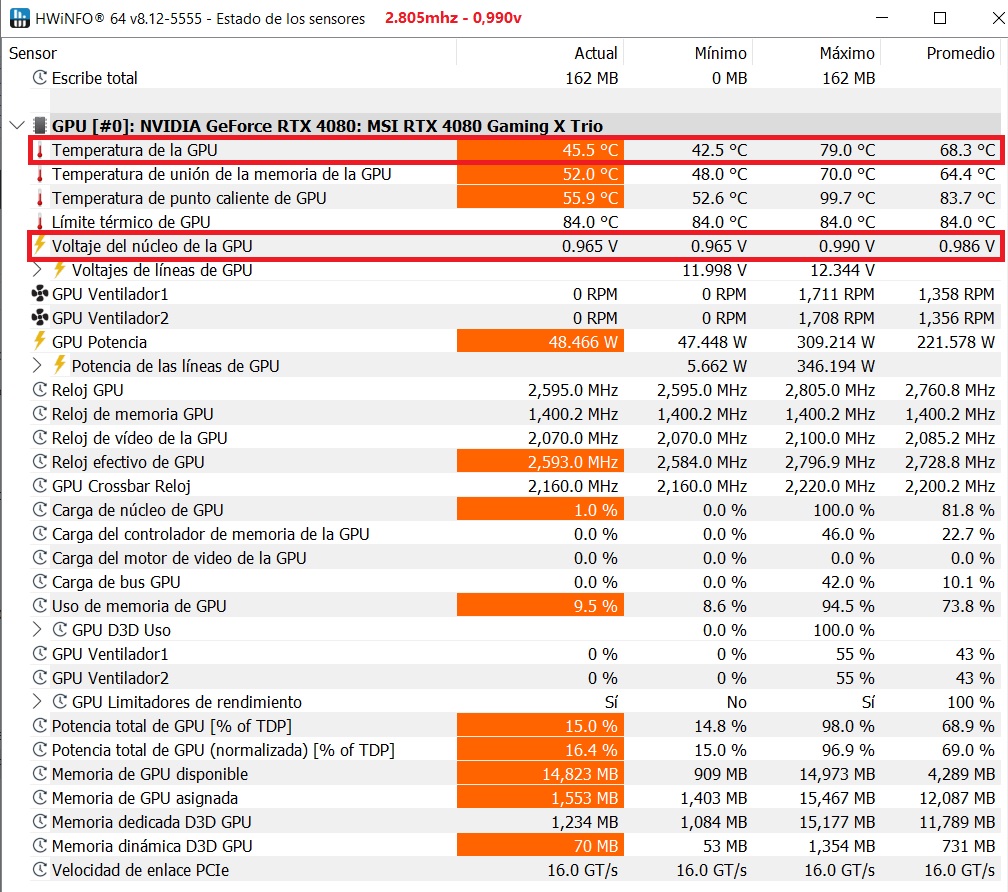Click the GPU chip icon in the group header
This screenshot has height=892, width=1008.
(x=40, y=125)
